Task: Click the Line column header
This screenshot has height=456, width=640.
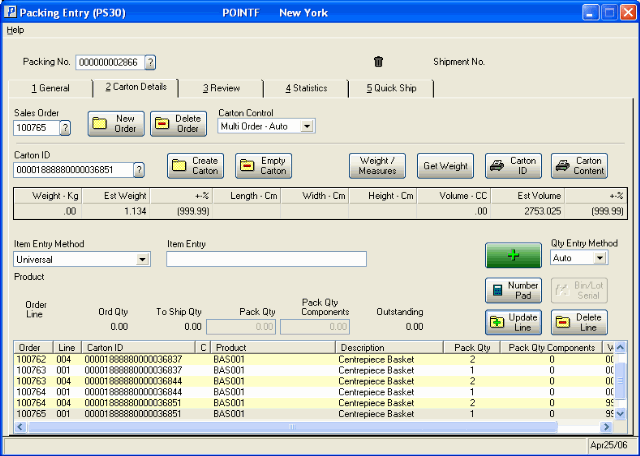Action: tap(67, 348)
